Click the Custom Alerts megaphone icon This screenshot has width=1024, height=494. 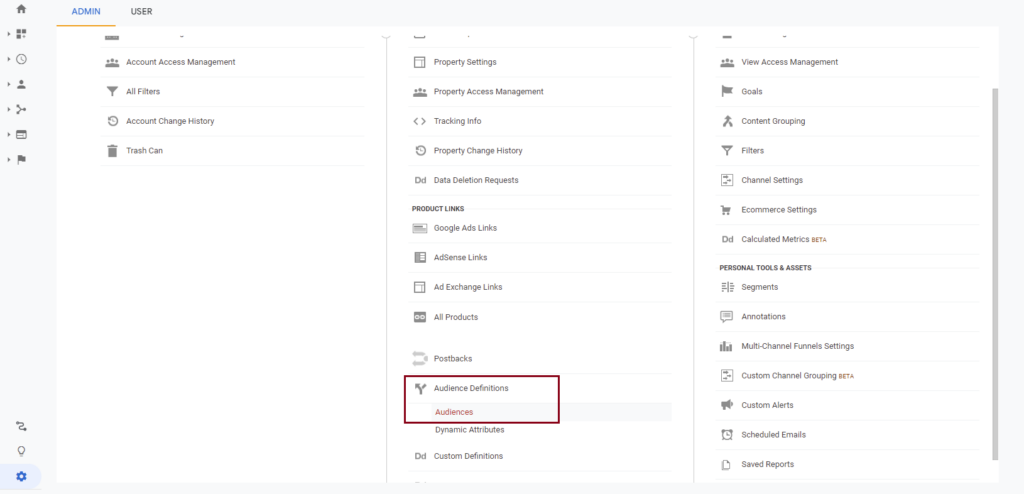(x=727, y=405)
